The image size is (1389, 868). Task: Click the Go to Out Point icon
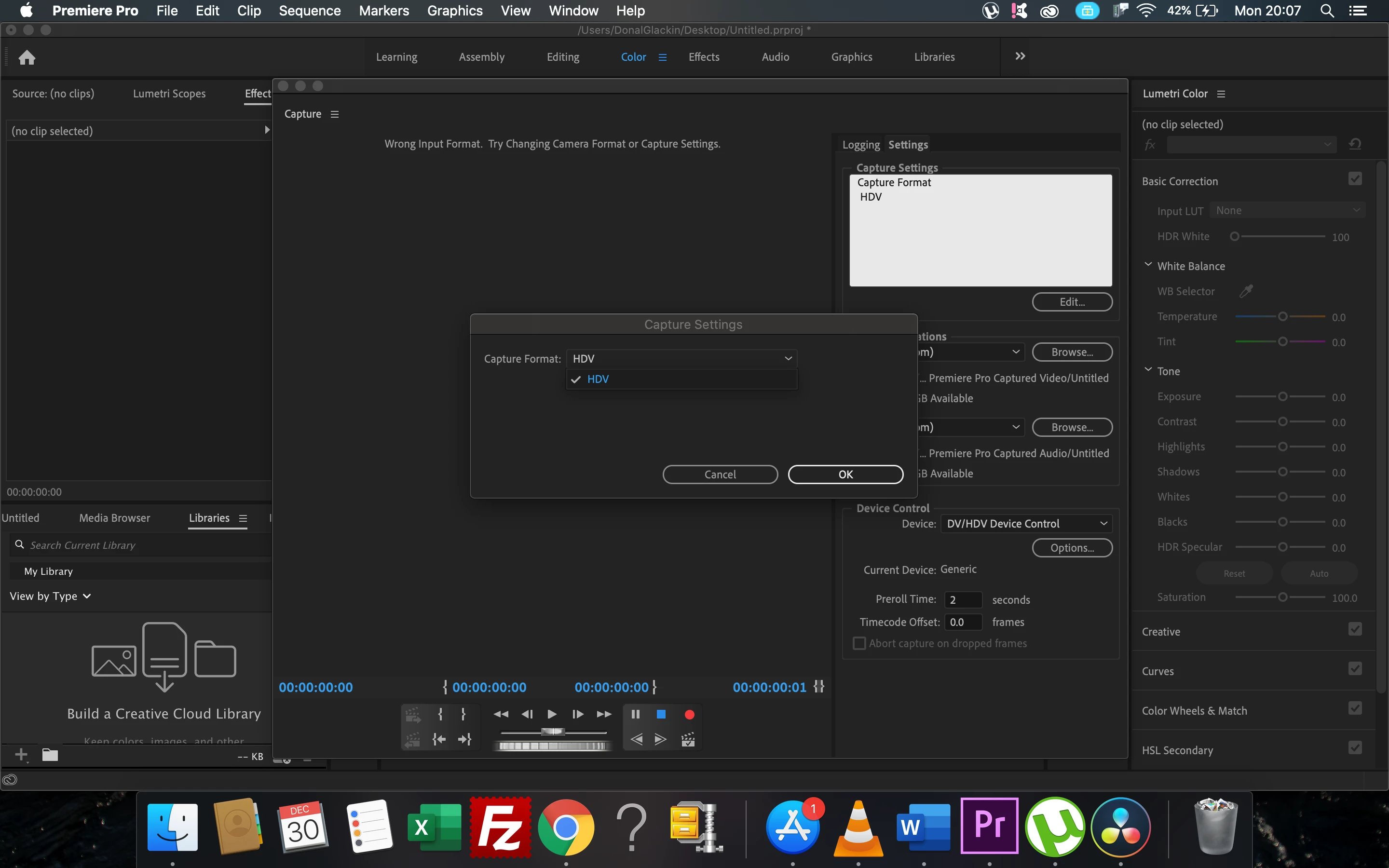pos(465,739)
